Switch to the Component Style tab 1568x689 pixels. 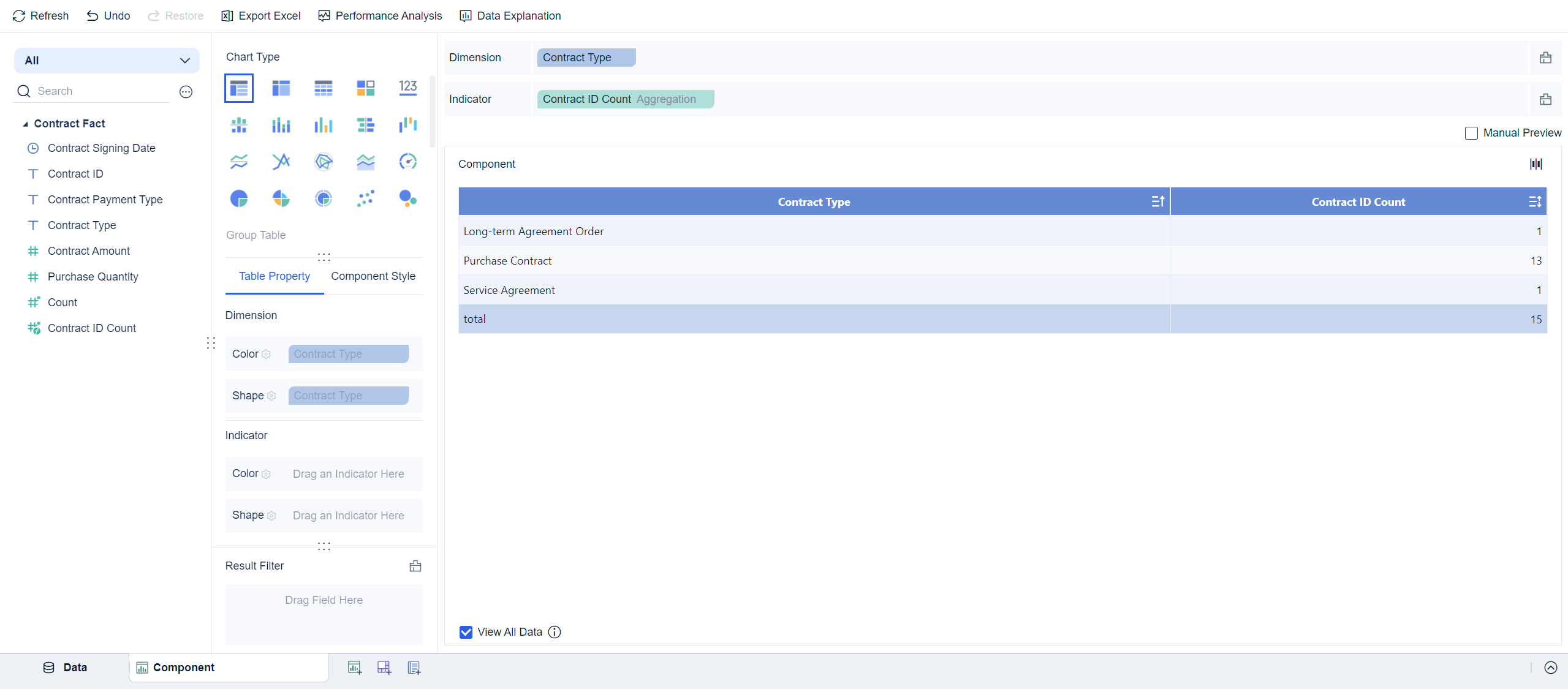(x=373, y=276)
